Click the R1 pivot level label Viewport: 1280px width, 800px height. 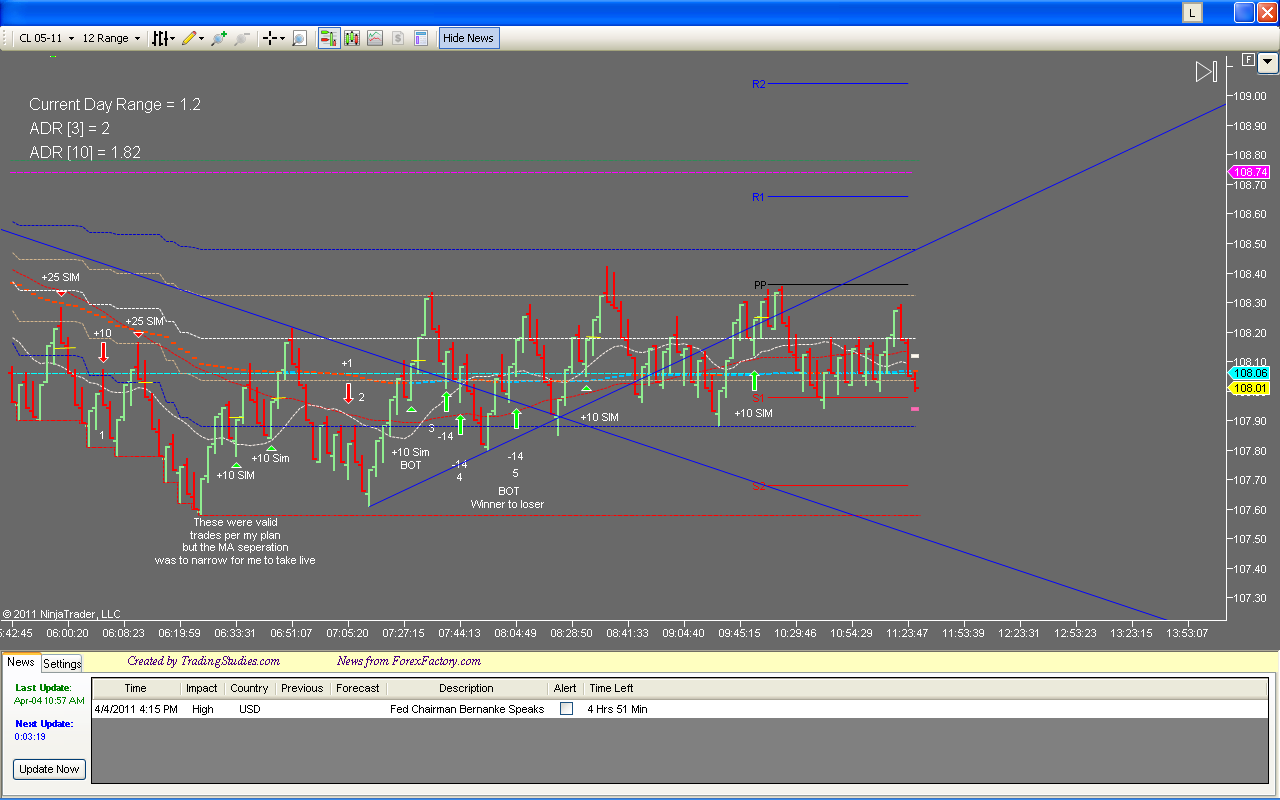759,197
